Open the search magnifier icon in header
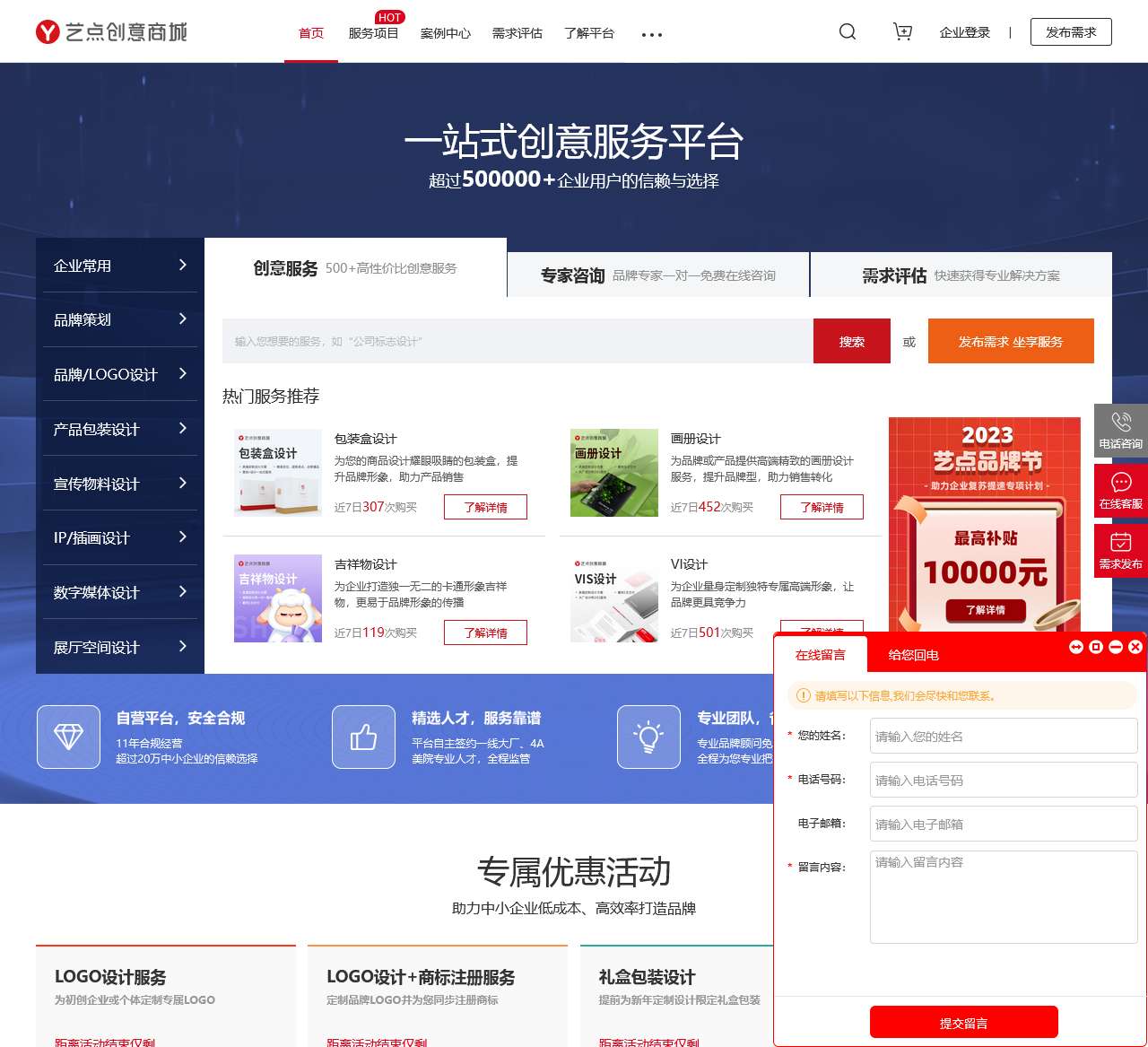The height and width of the screenshot is (1047, 1148). pyautogui.click(x=848, y=32)
